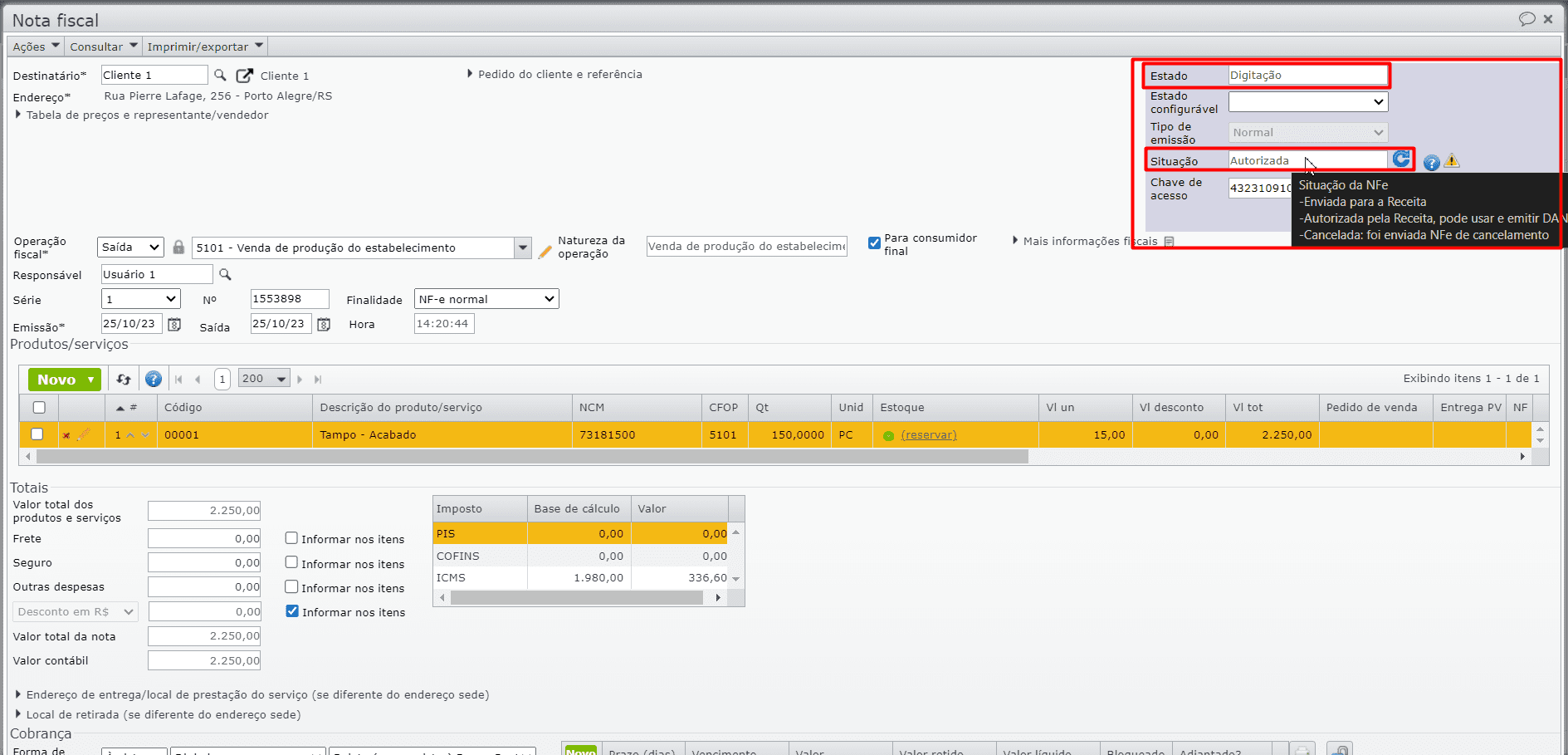Focus the Frete value field
Screen dimensions: 1568x755
[204, 538]
